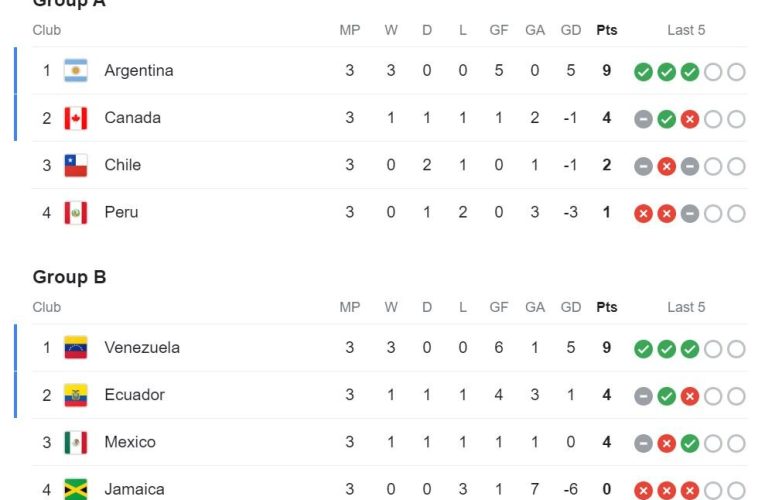Click Mexico's green win indicator
The height and width of the screenshot is (500, 765).
click(x=689, y=443)
